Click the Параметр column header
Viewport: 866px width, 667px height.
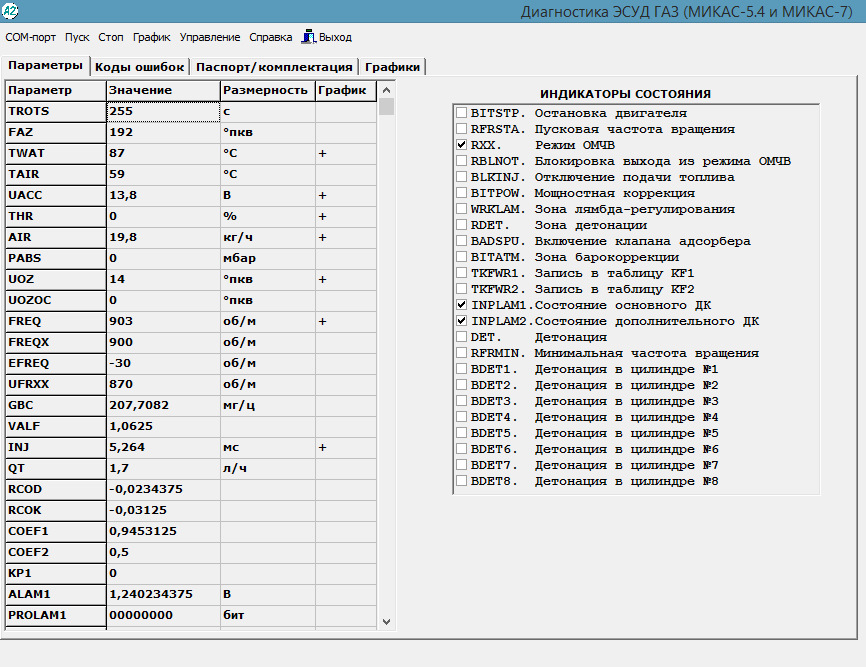(x=55, y=91)
